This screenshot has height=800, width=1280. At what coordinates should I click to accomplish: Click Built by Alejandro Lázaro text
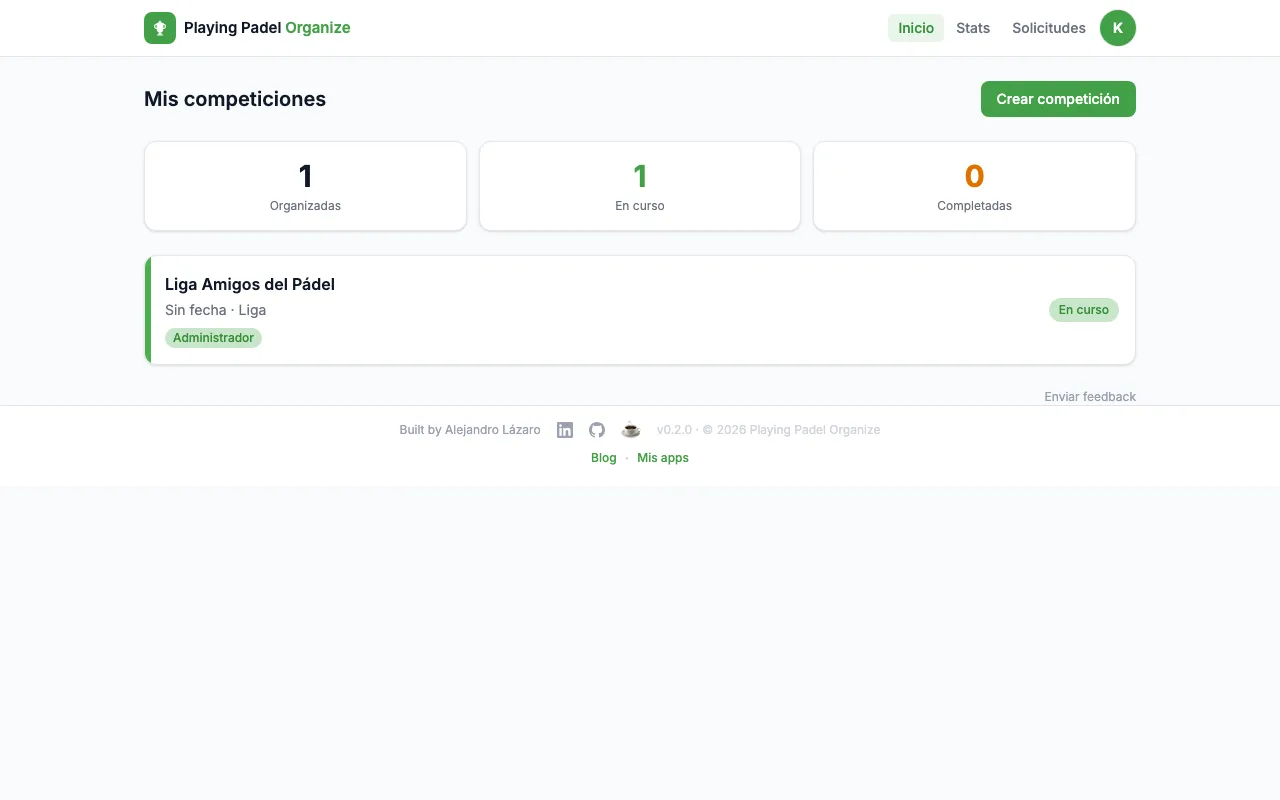tap(470, 430)
